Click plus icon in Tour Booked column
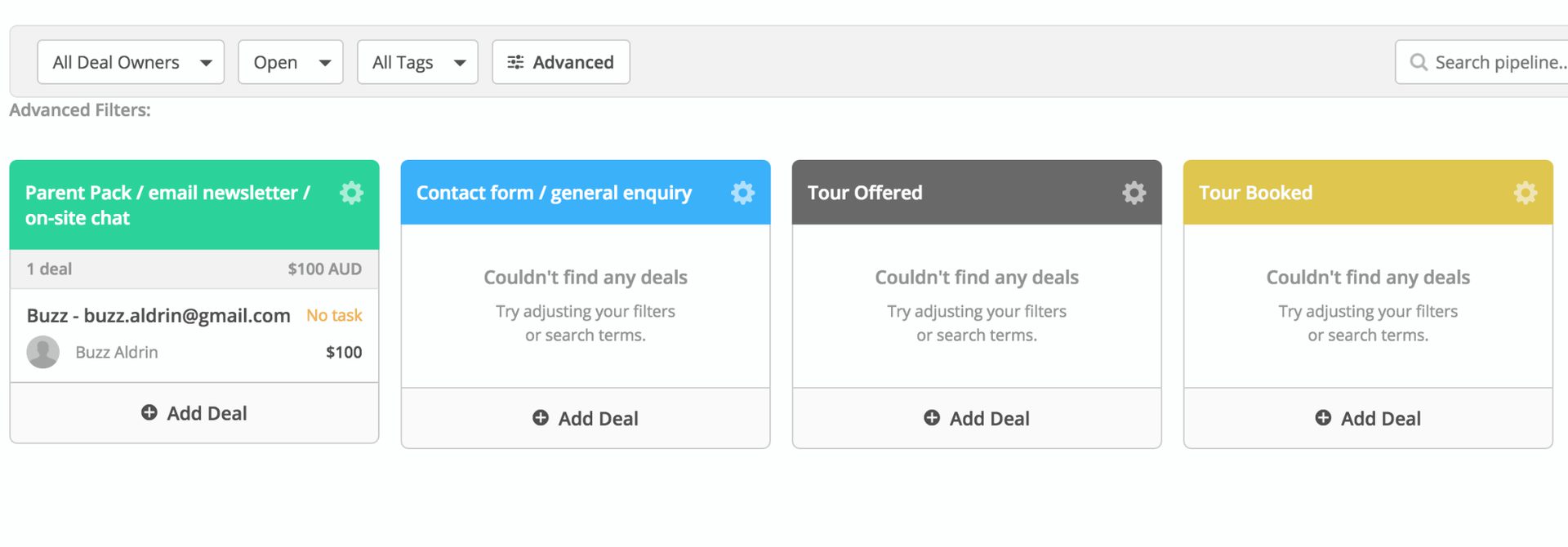This screenshot has height=547, width=1568. pyautogui.click(x=1323, y=418)
